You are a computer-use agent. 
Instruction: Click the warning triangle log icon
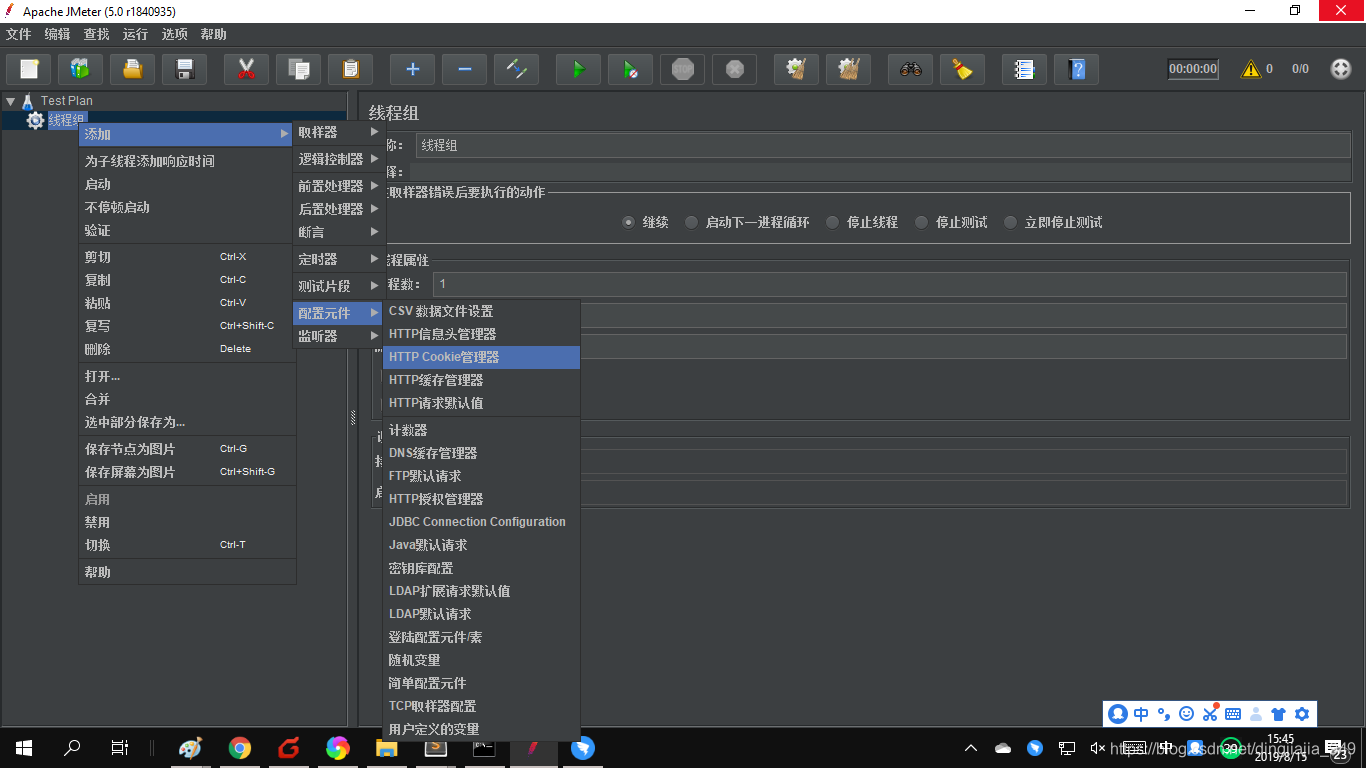[1250, 69]
